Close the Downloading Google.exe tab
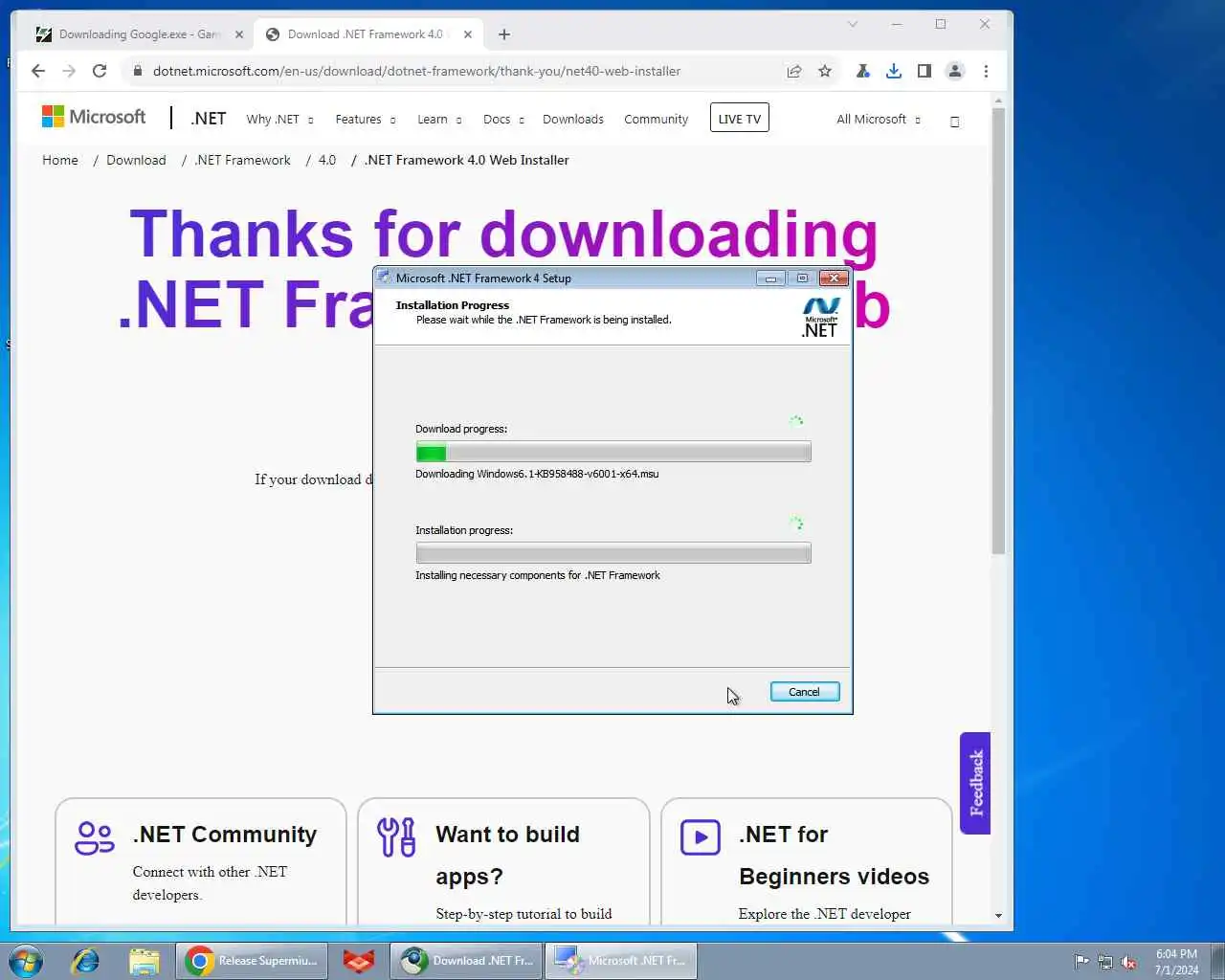This screenshot has height=980, width=1225. 239,34
